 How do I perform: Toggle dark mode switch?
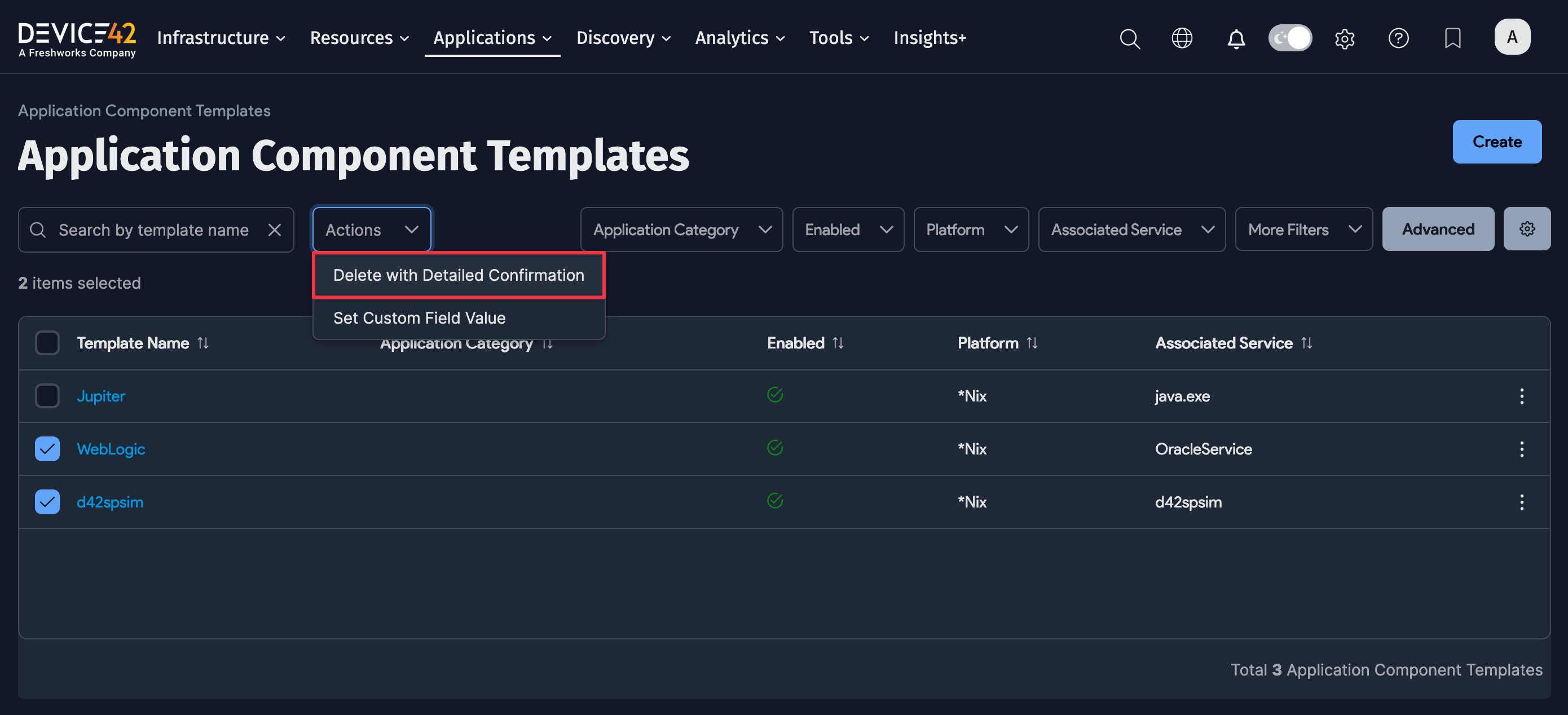pyautogui.click(x=1290, y=38)
